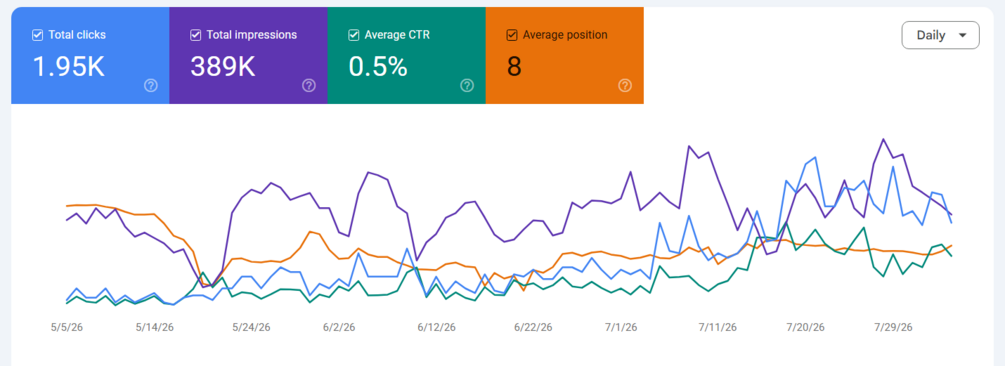Image resolution: width=1005 pixels, height=366 pixels.
Task: Click the 7/1/26 date axis label
Action: tap(621, 328)
